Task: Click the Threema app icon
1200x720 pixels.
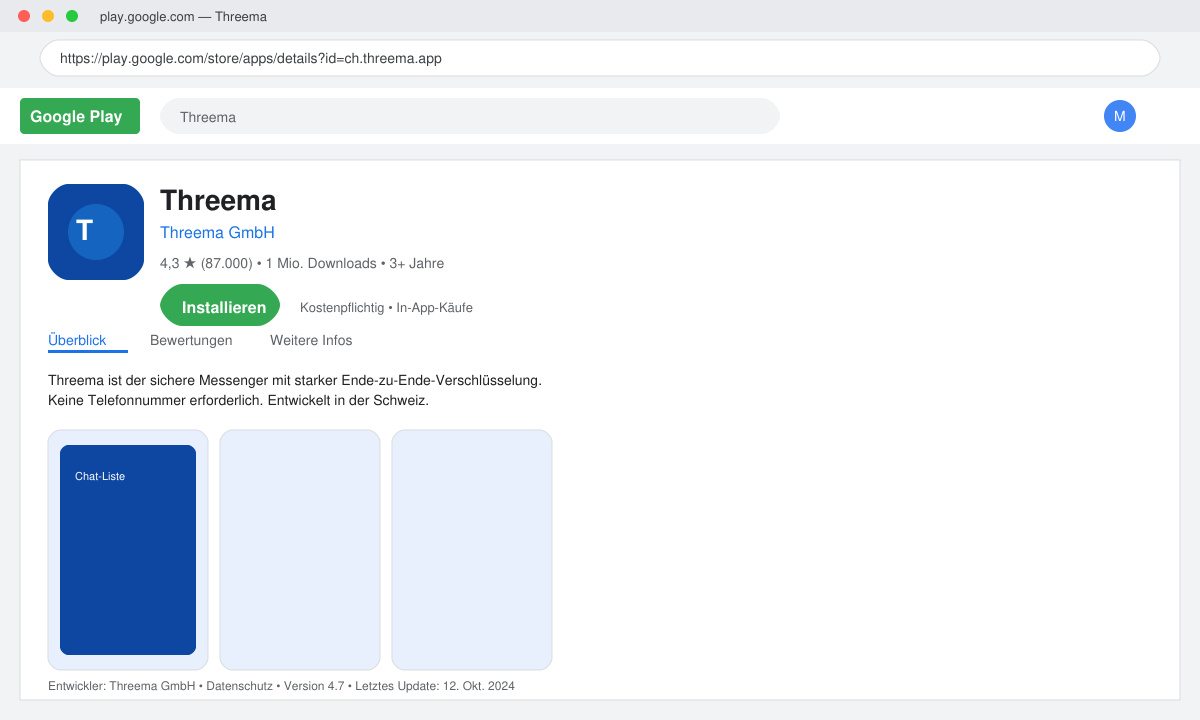Action: [96, 232]
